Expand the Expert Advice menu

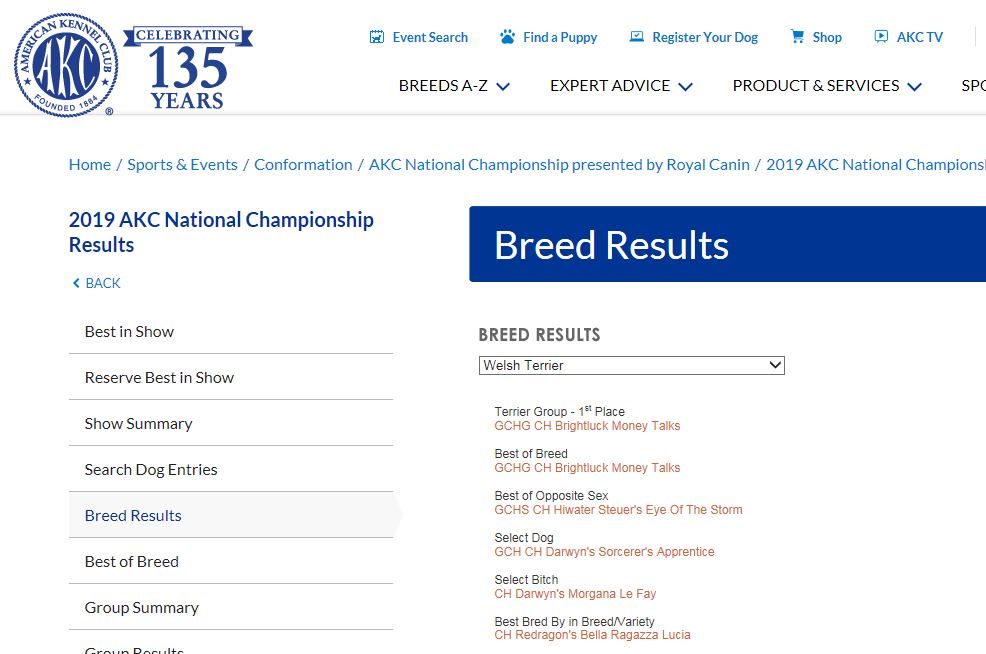coord(621,86)
